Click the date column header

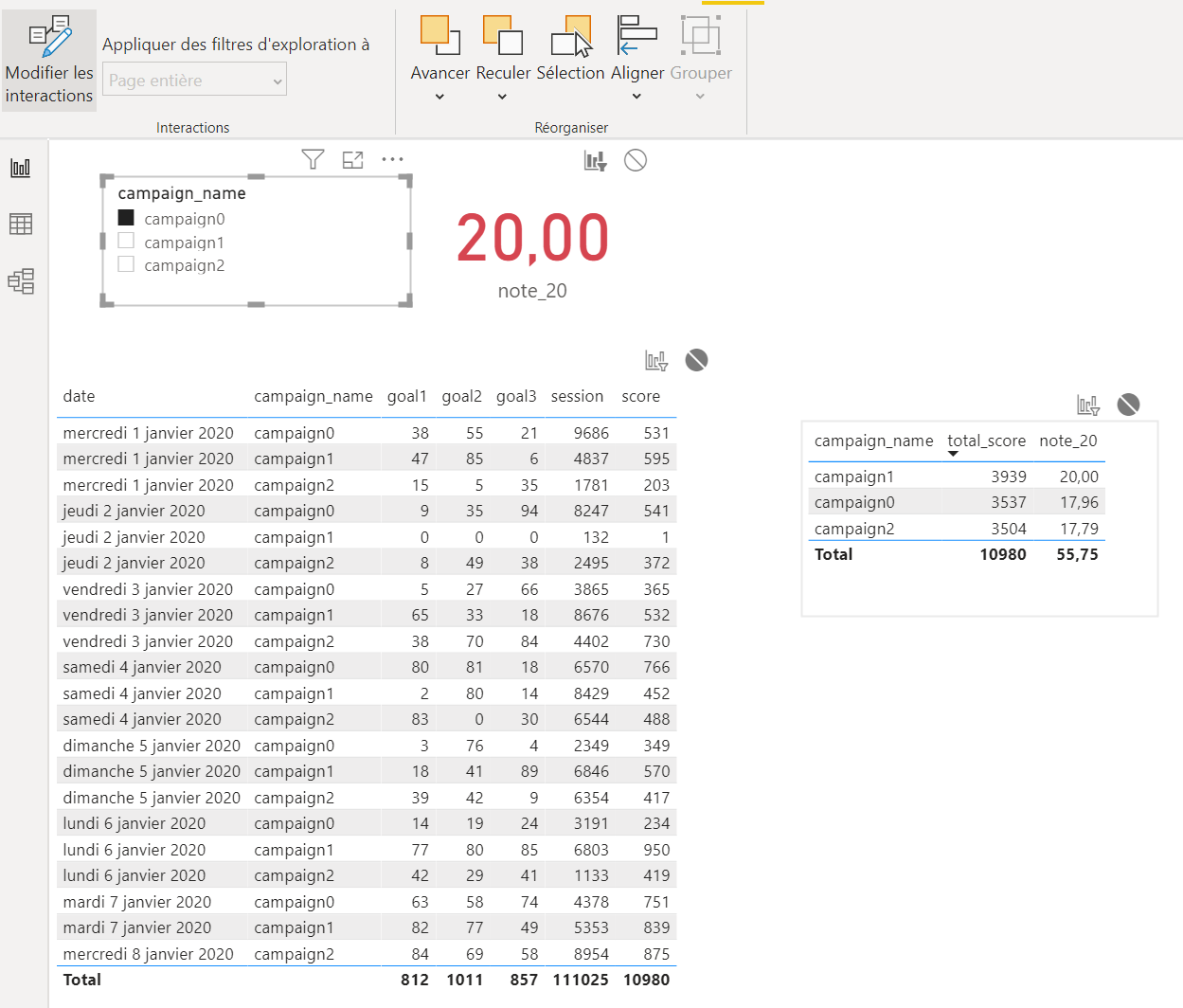pyautogui.click(x=79, y=396)
